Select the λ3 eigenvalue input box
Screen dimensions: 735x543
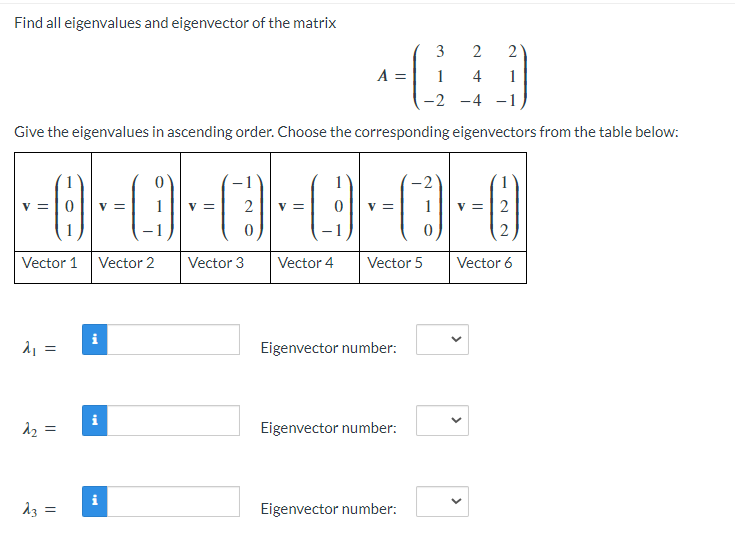tap(173, 502)
